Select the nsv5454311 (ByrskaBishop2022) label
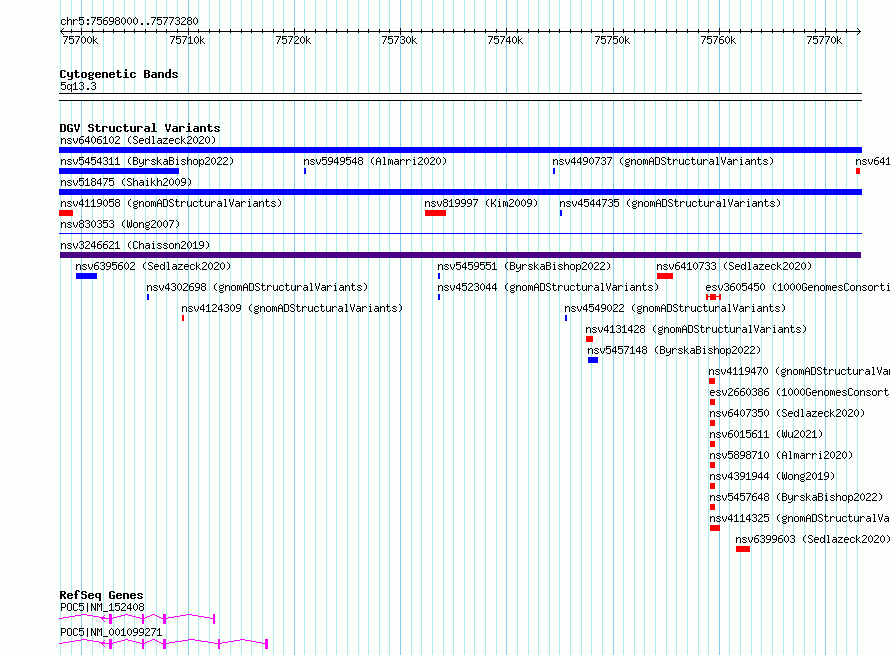The width and height of the screenshot is (890, 655). (147, 161)
